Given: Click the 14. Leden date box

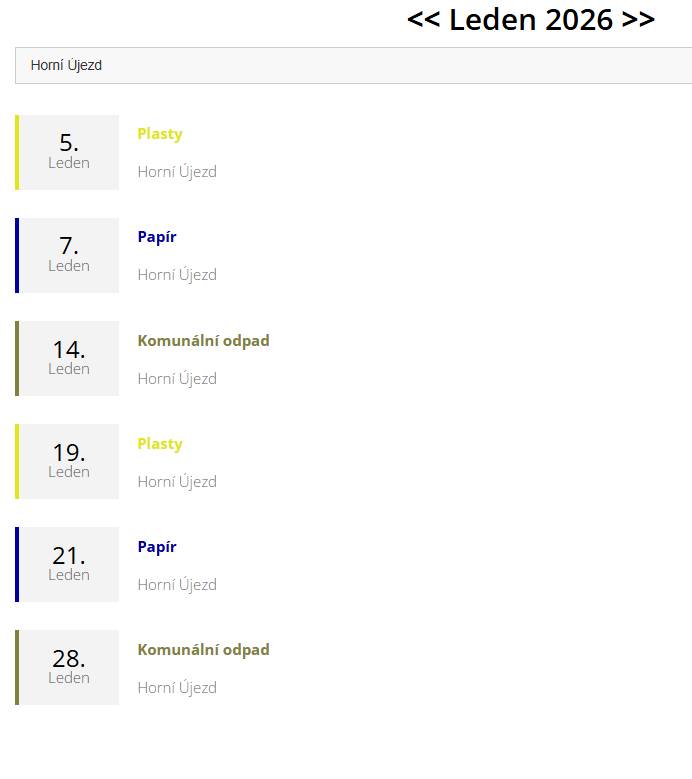Looking at the screenshot, I should click(x=69, y=358).
